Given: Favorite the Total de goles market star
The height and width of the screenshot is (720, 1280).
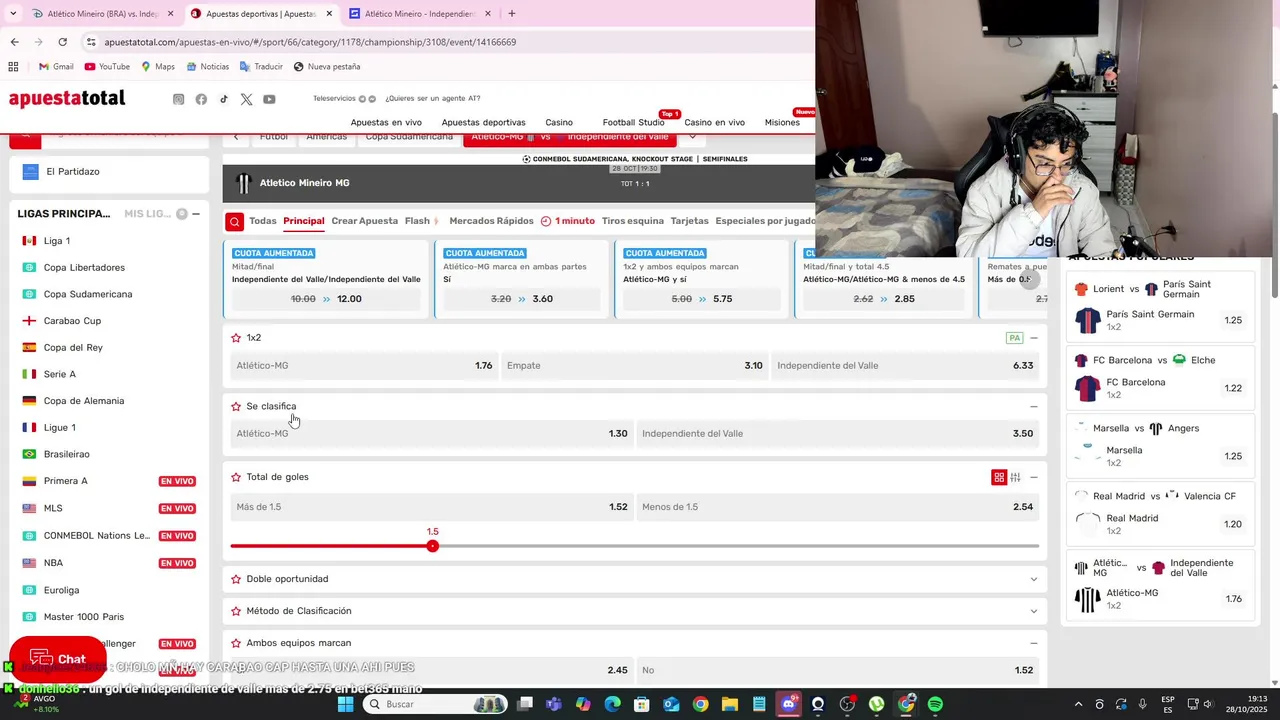Looking at the screenshot, I should (236, 477).
